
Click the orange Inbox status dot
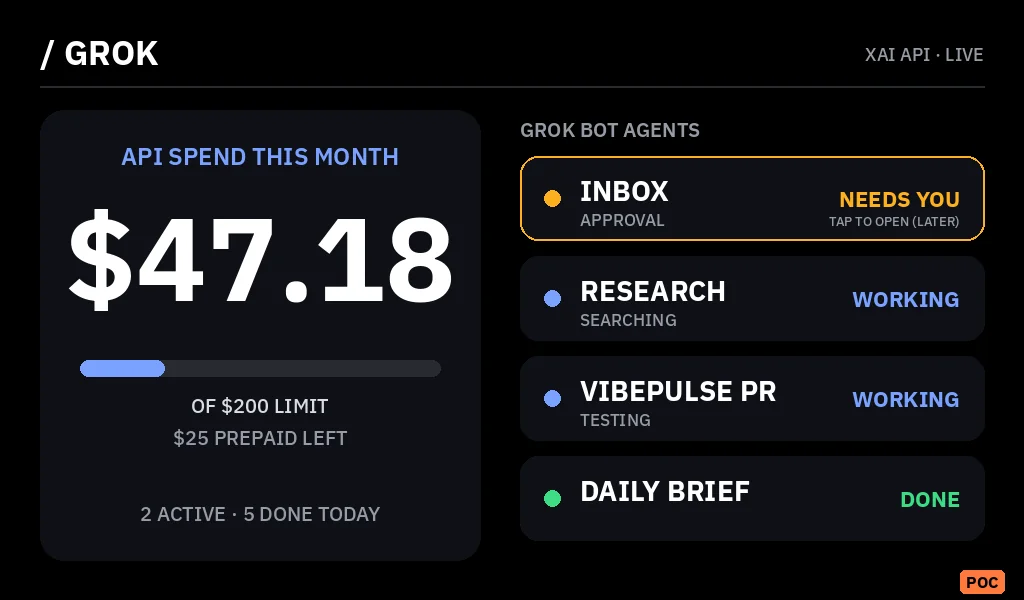click(x=552, y=198)
